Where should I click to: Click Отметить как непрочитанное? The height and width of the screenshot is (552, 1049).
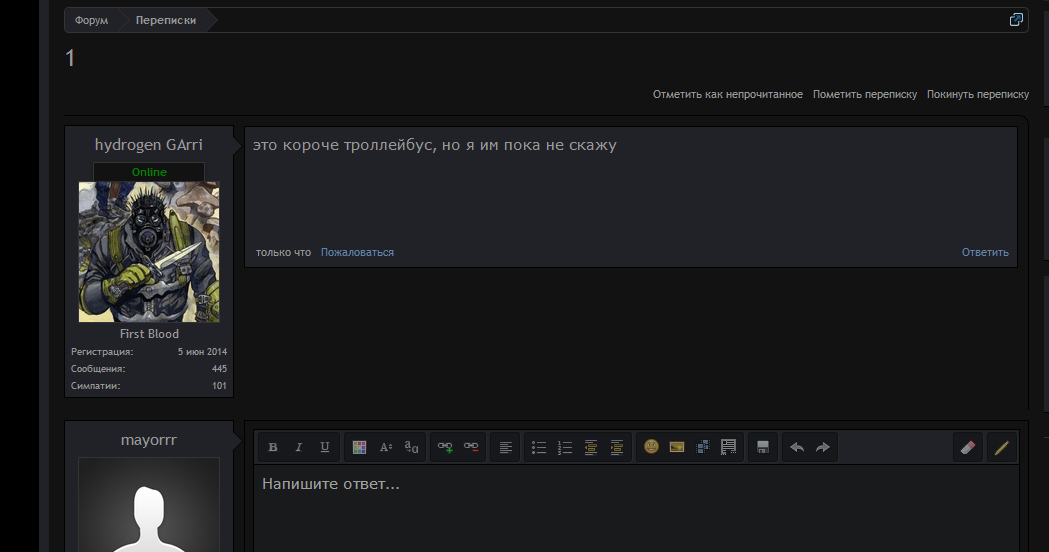click(728, 94)
